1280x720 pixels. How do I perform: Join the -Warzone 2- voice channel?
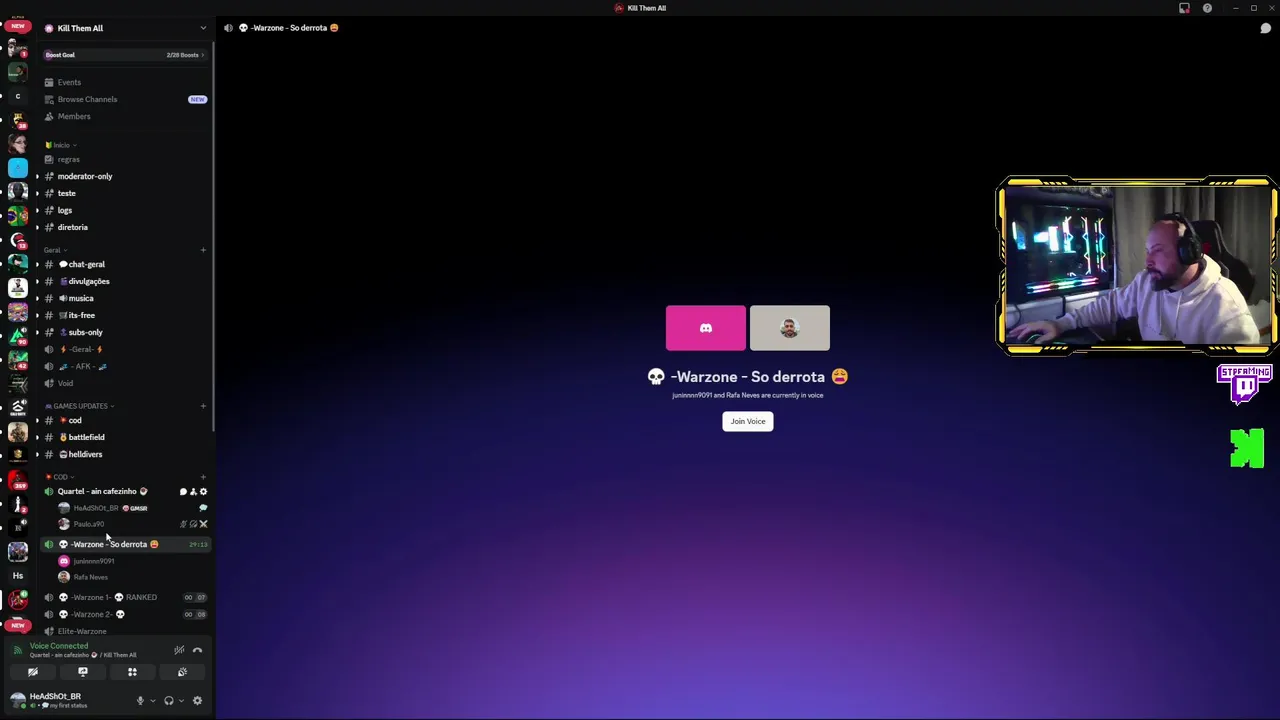124,614
